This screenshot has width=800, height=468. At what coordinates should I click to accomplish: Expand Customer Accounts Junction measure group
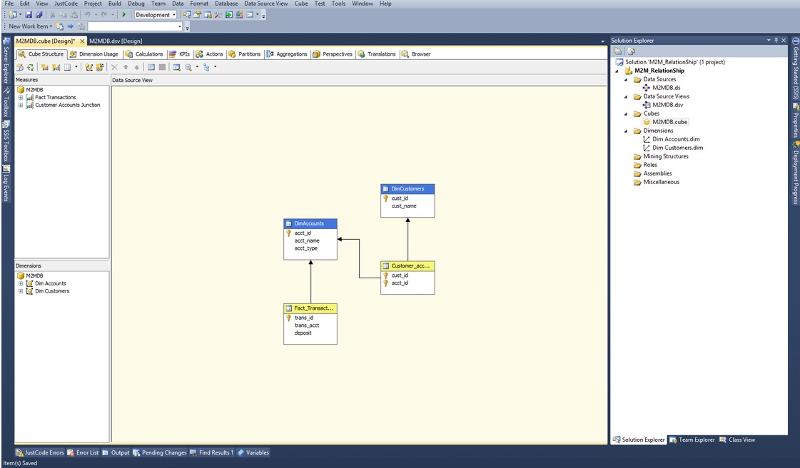[x=21, y=105]
